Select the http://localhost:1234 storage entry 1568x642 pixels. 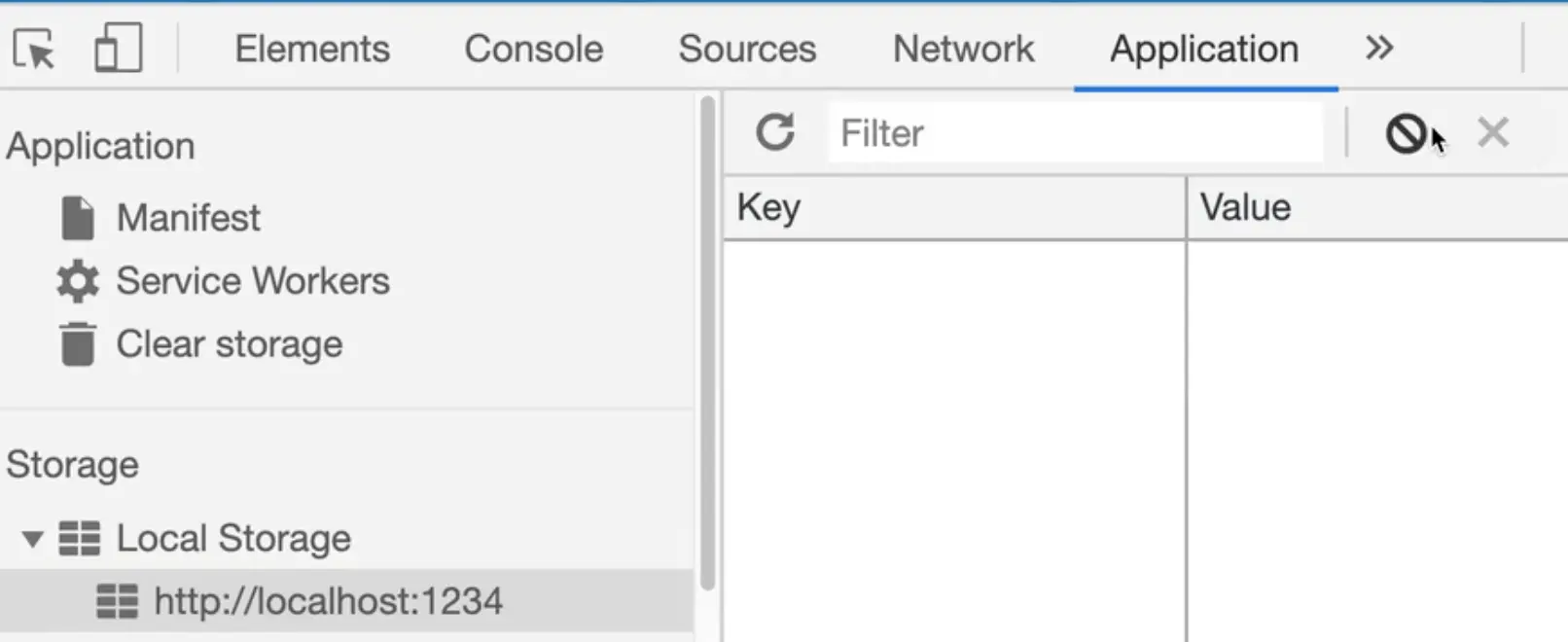click(x=328, y=601)
